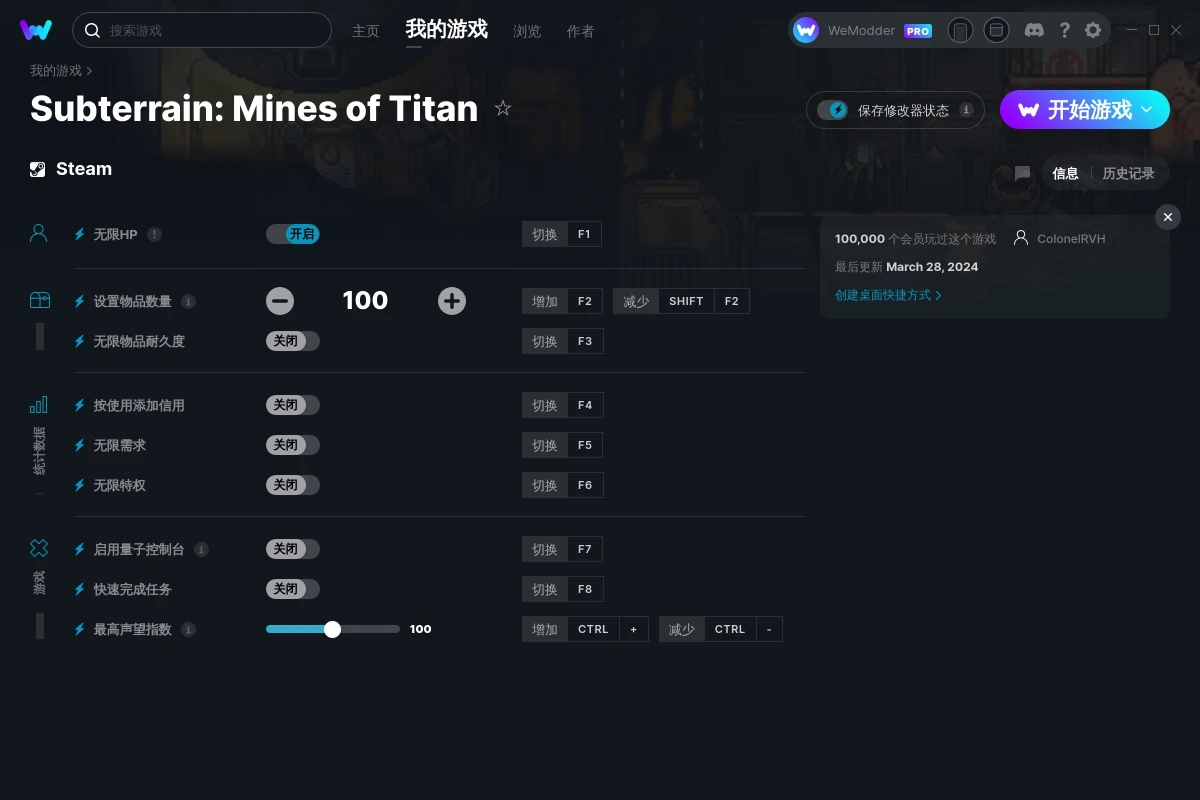Open settings gear icon
1200x800 pixels.
1093,30
